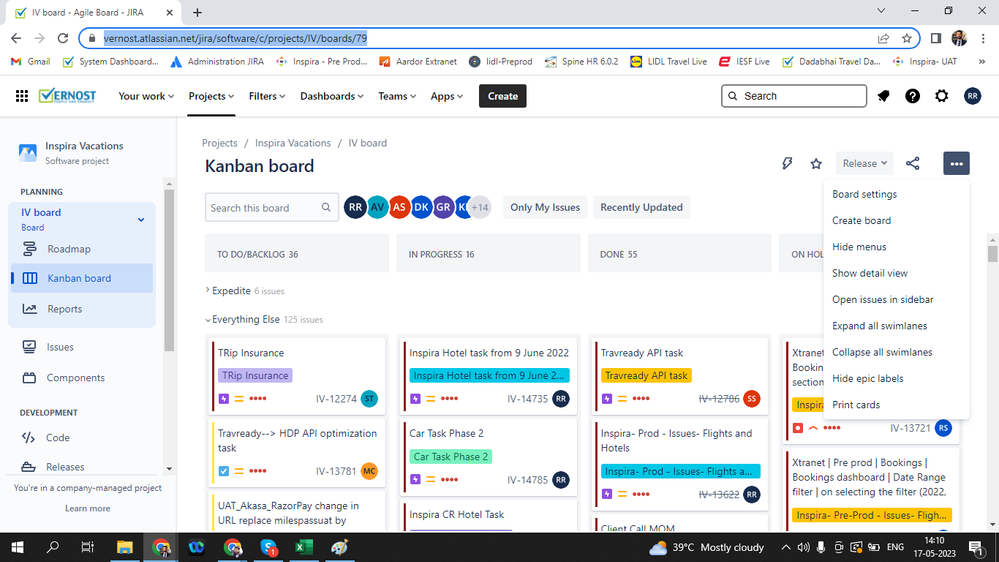This screenshot has height=562, width=999.
Task: Click the share board icon
Action: tap(912, 164)
